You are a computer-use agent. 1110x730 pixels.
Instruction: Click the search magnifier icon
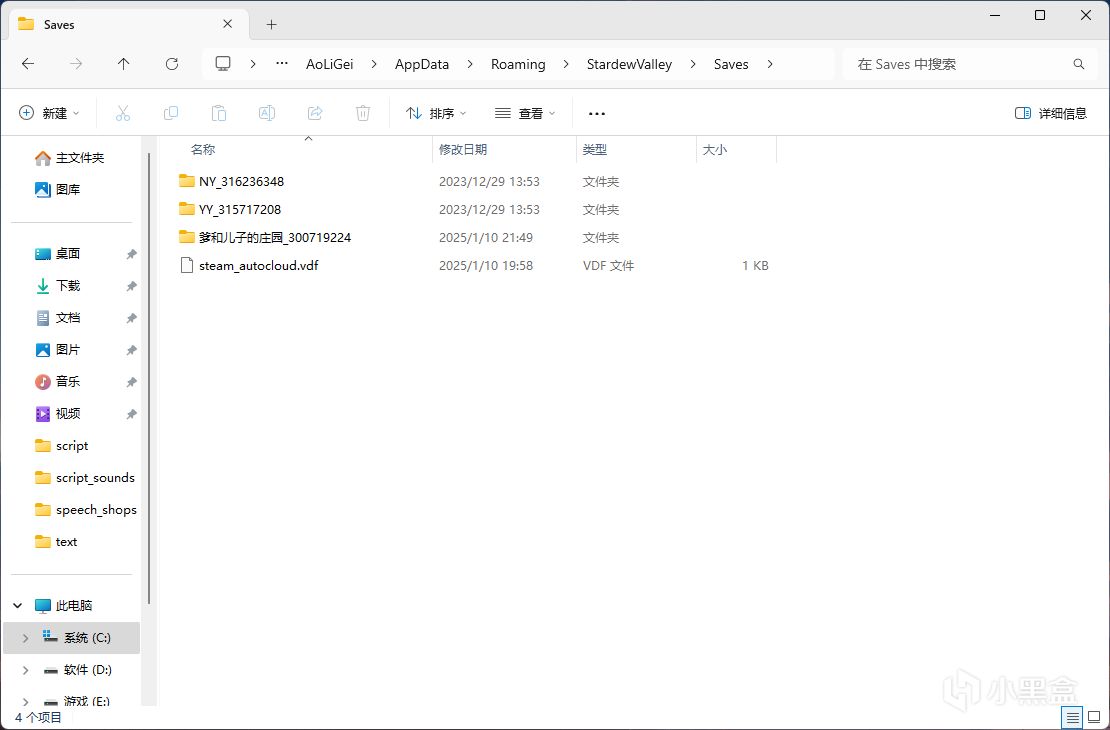1079,64
